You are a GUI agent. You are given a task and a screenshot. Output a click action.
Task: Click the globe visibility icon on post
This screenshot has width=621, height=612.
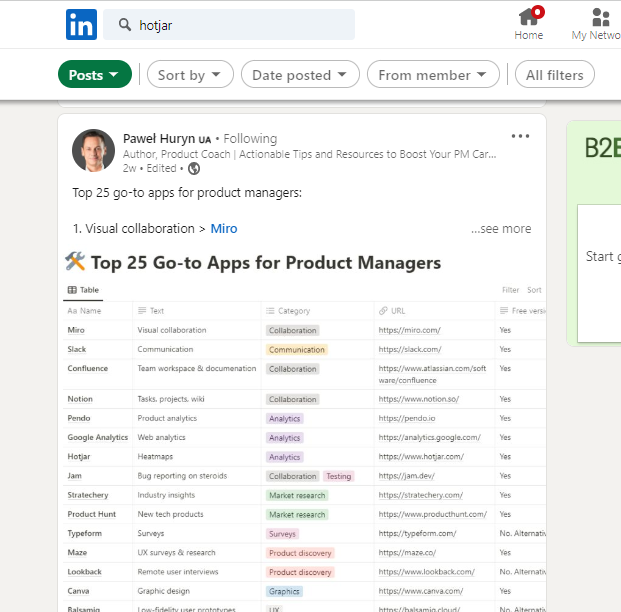(x=194, y=169)
